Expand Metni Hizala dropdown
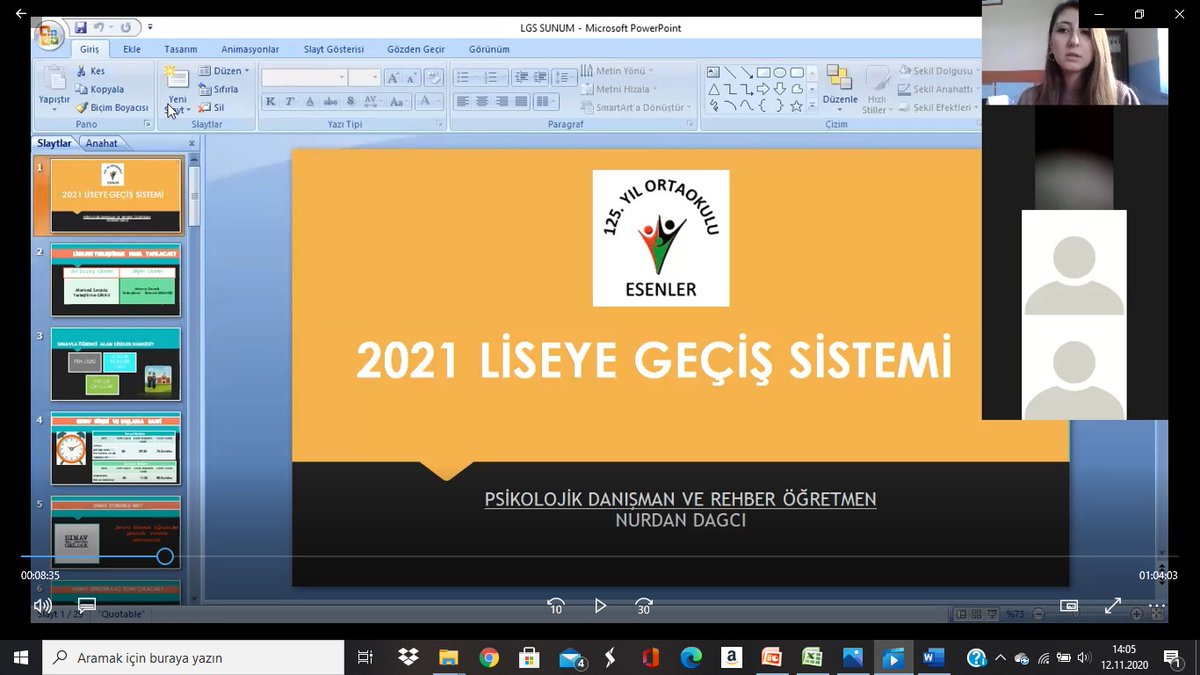Image resolution: width=1200 pixels, height=675 pixels. click(x=618, y=89)
